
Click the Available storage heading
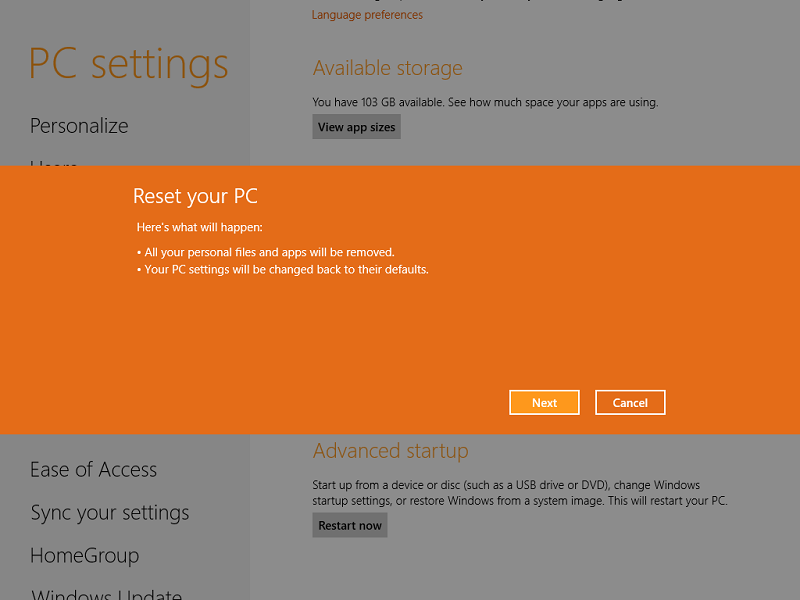tap(388, 69)
